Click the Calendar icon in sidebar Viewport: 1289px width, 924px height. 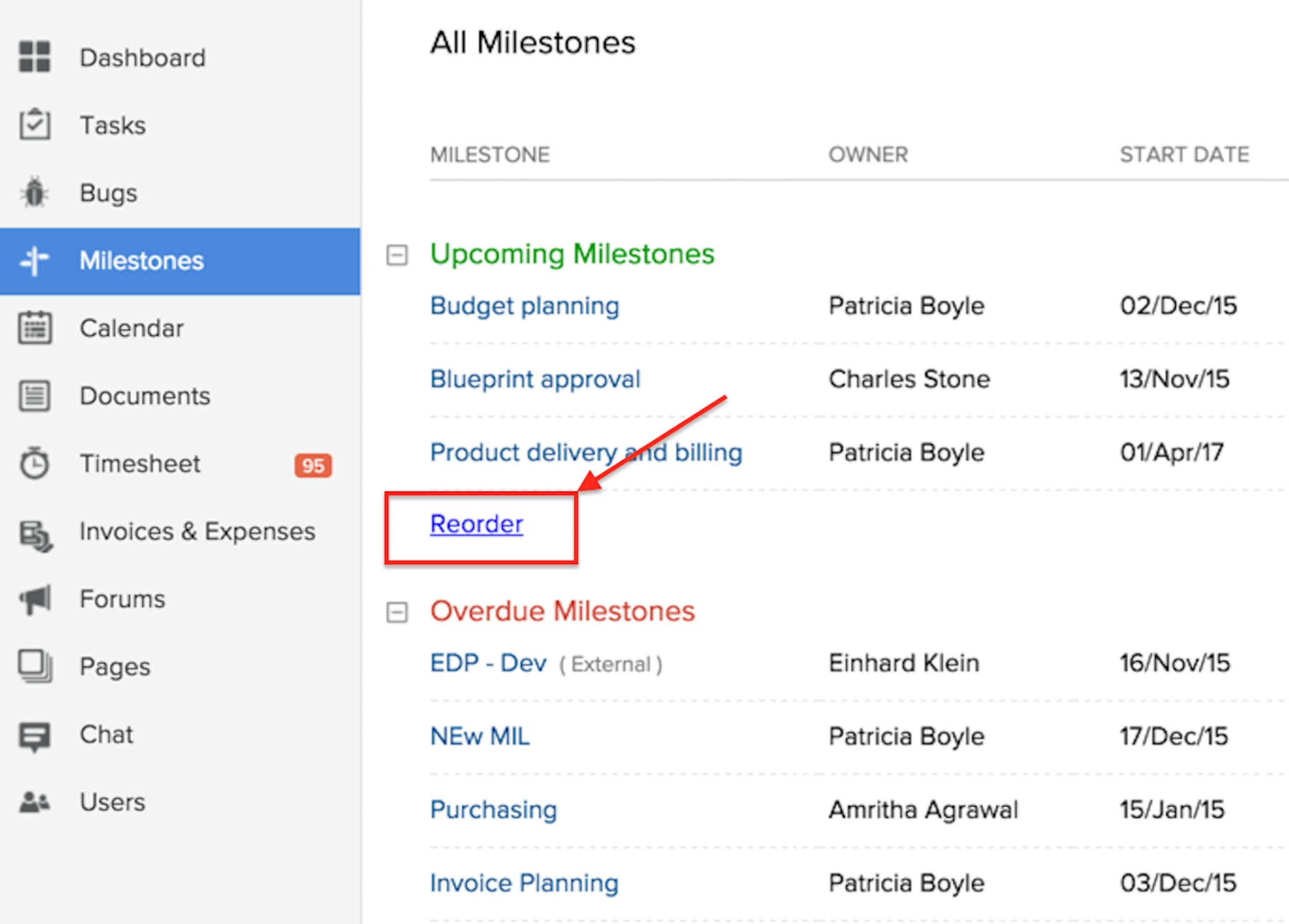34,328
